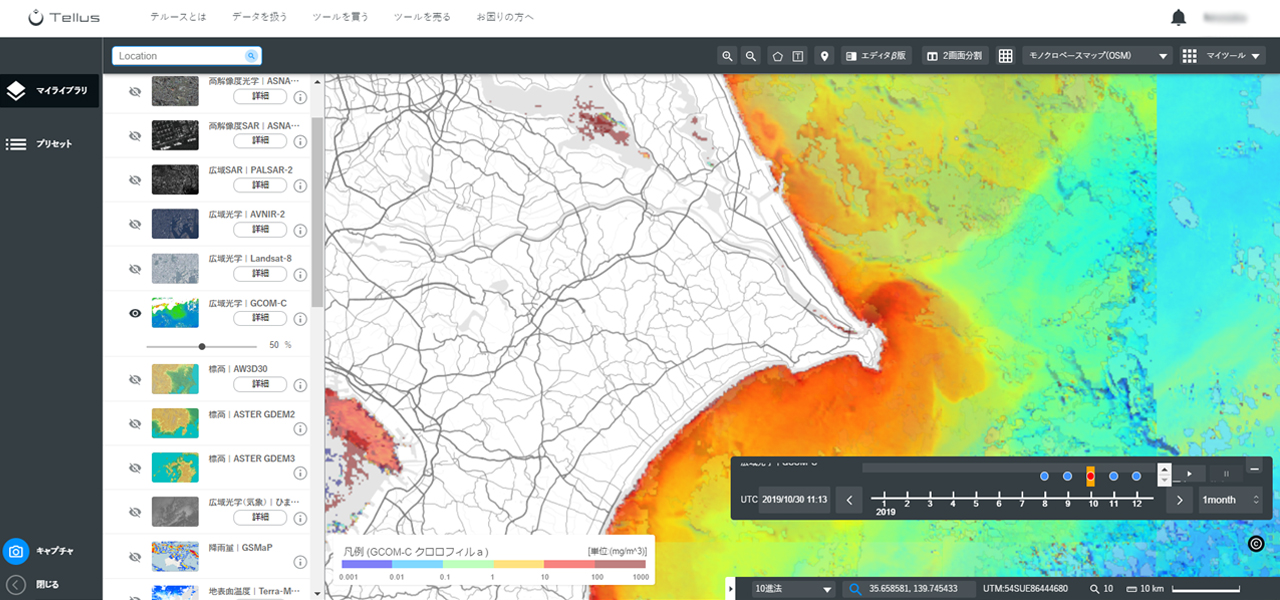Click the zoom in magnifier icon

[728, 56]
